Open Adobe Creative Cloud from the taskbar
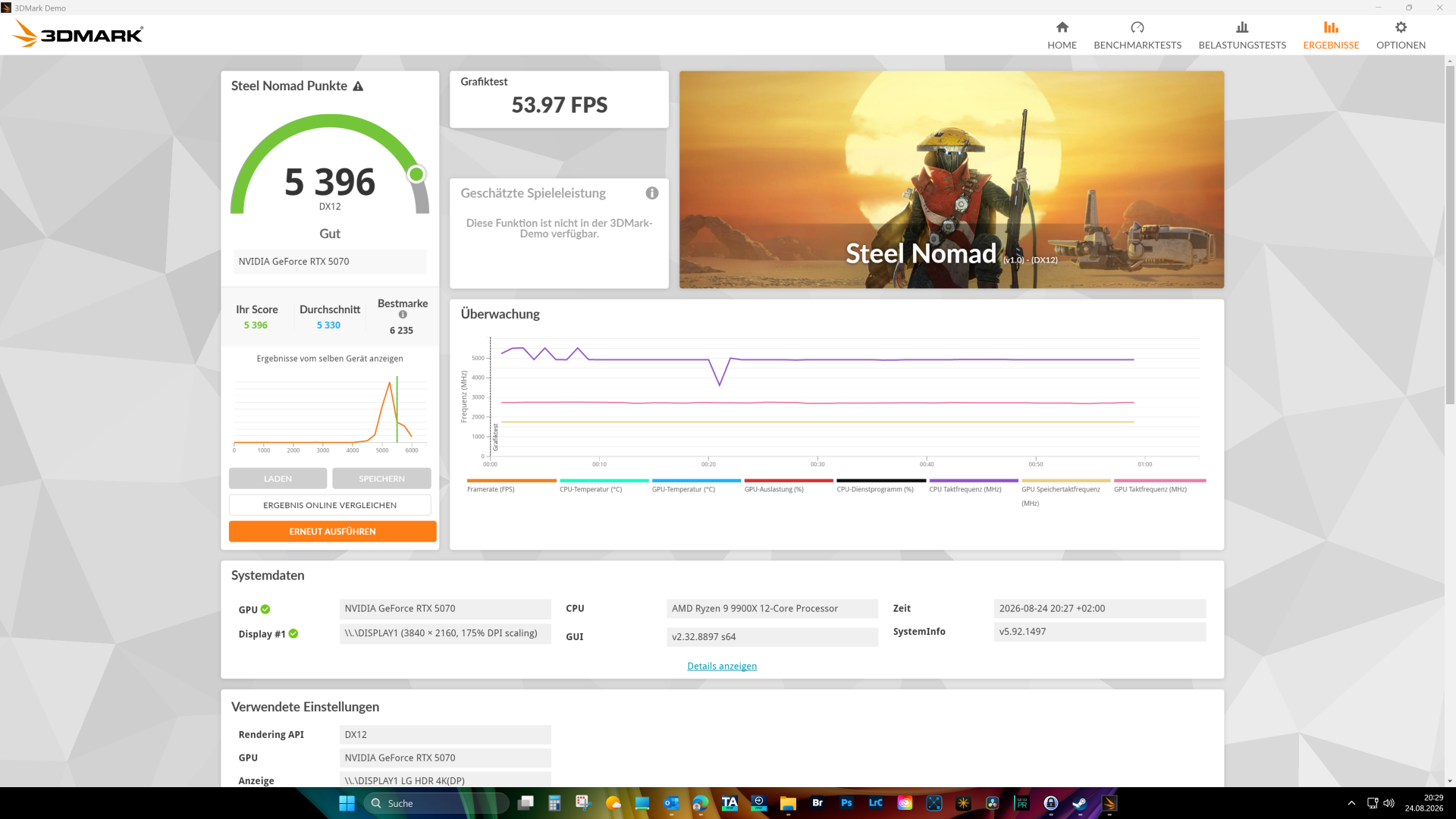 coord(905,803)
